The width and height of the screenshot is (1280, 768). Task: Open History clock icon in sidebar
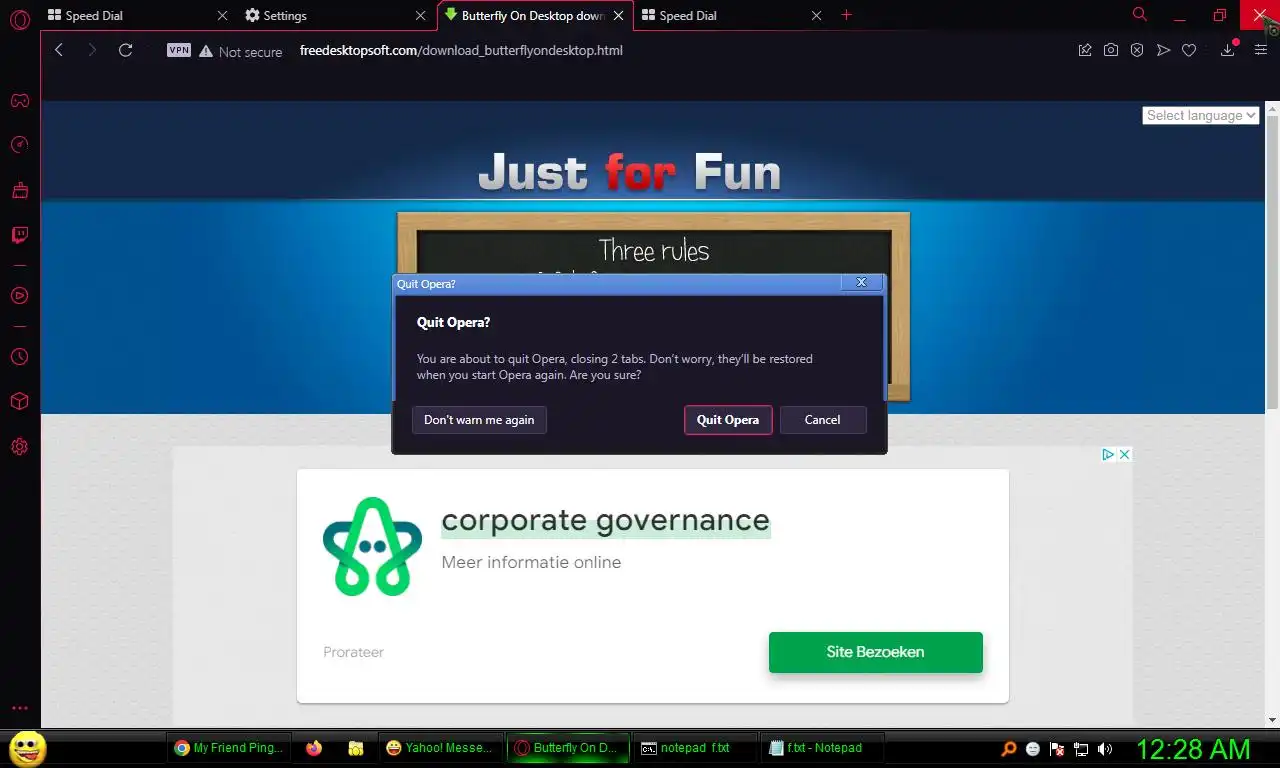pos(19,356)
